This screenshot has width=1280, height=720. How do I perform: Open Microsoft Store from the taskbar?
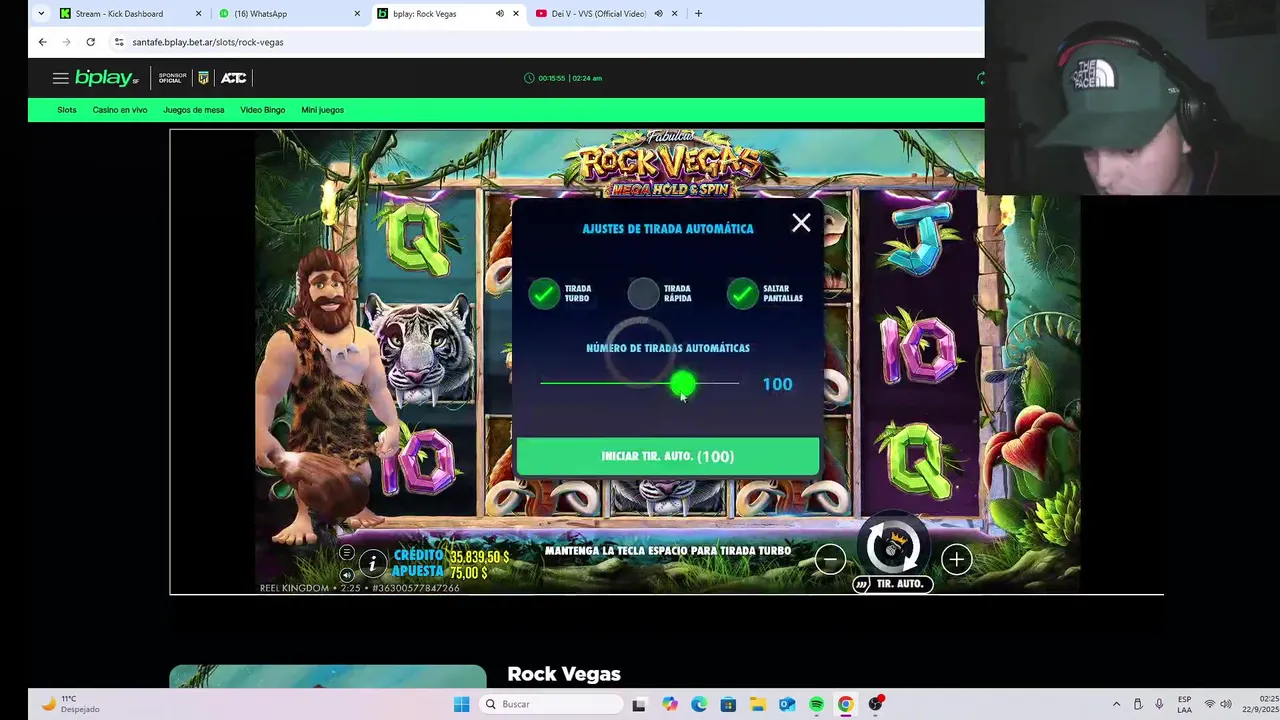tap(728, 704)
